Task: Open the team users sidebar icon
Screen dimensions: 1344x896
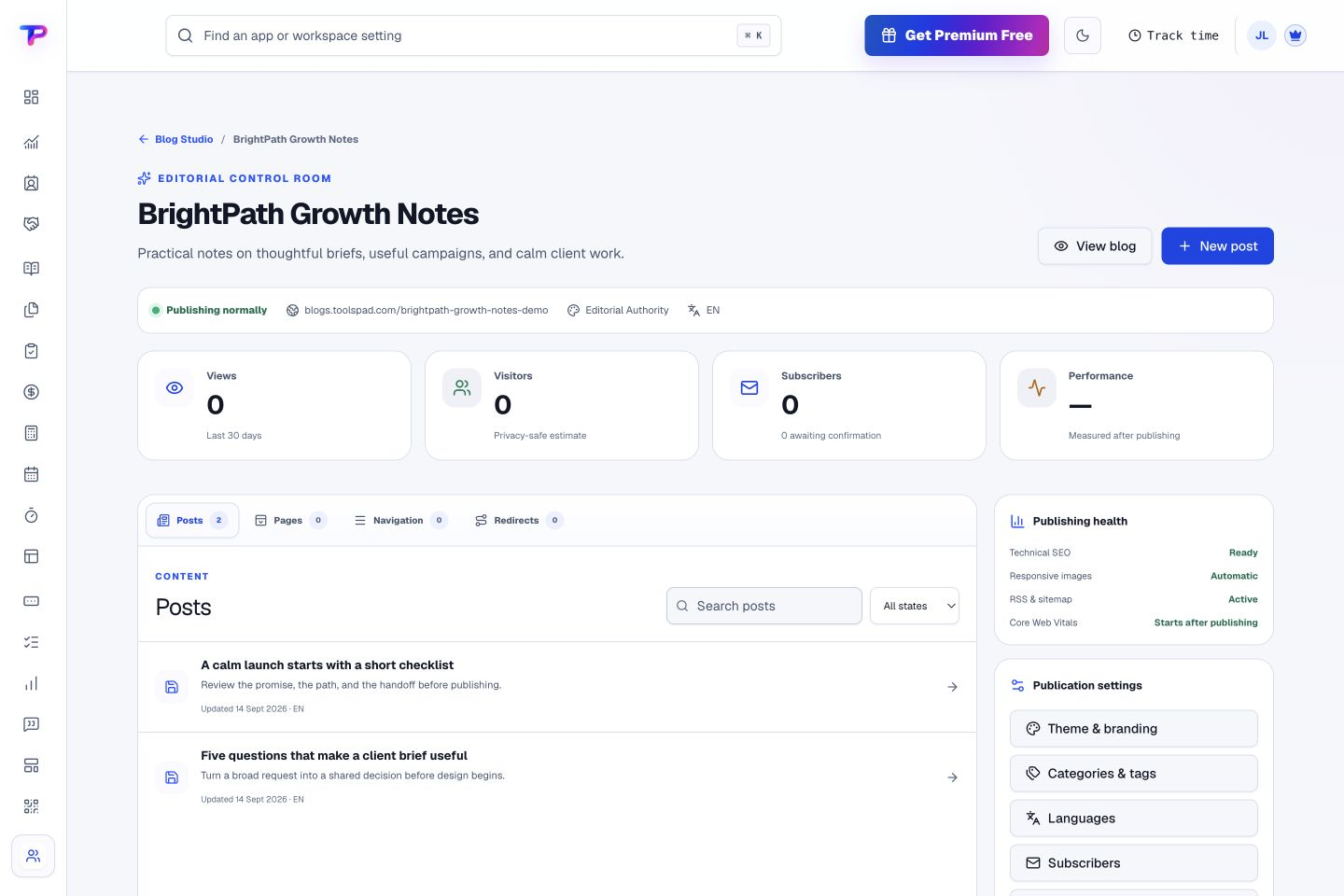Action: tap(33, 856)
